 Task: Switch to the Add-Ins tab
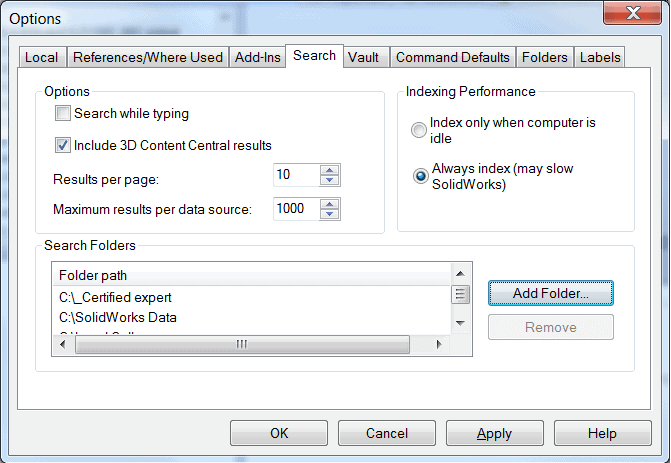coord(257,57)
